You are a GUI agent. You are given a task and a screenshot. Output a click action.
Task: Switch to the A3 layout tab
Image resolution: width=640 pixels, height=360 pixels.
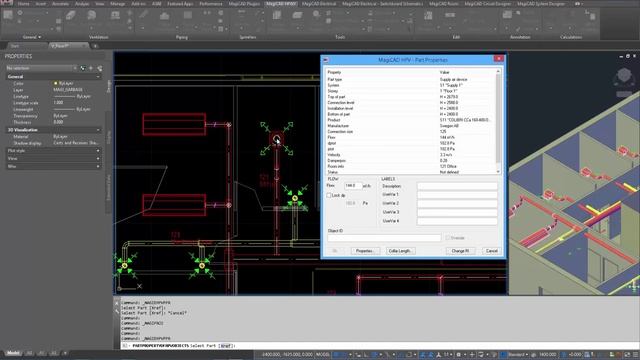click(x=53, y=353)
